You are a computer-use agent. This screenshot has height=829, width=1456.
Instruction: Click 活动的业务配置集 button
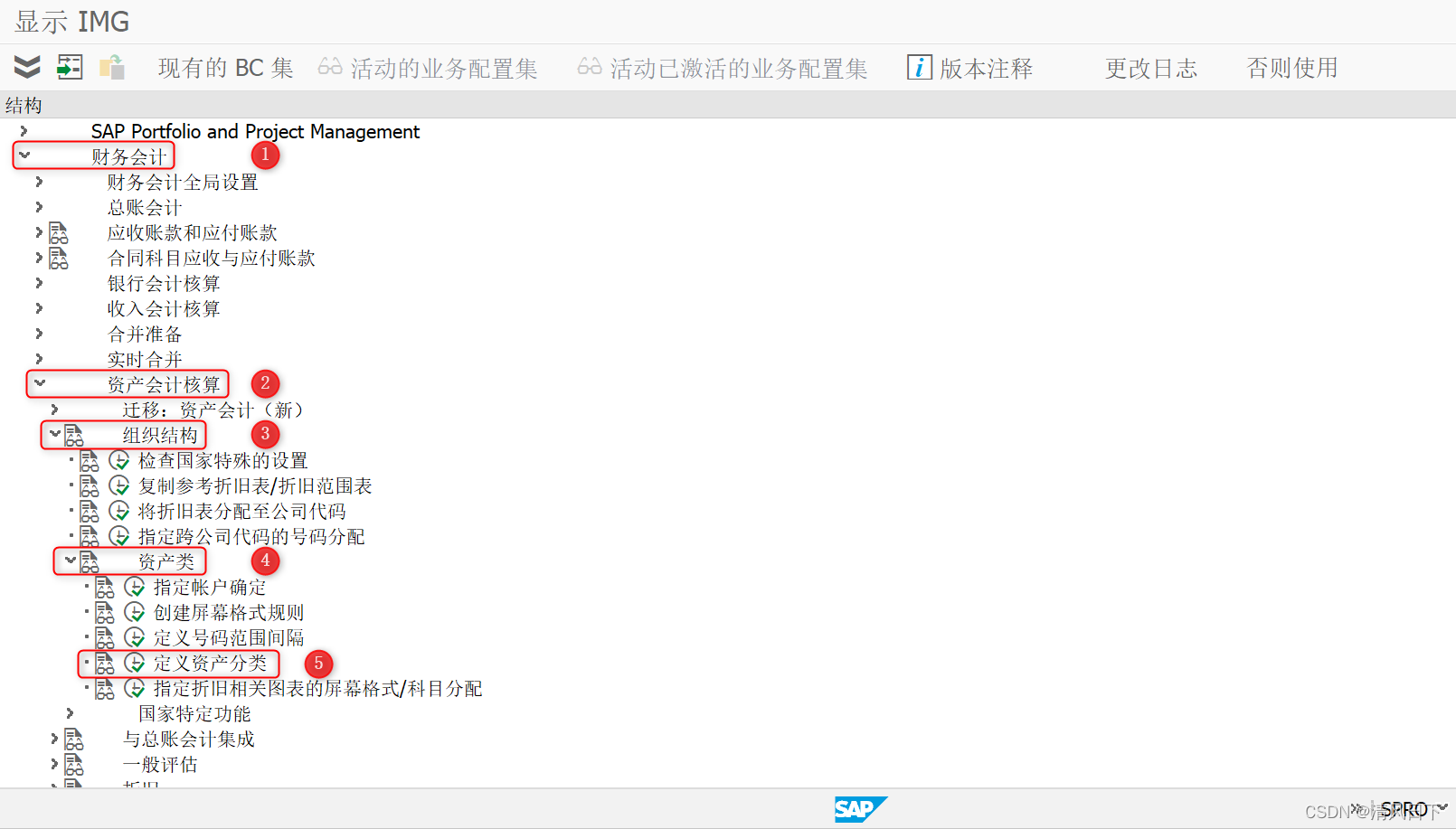pyautogui.click(x=429, y=68)
